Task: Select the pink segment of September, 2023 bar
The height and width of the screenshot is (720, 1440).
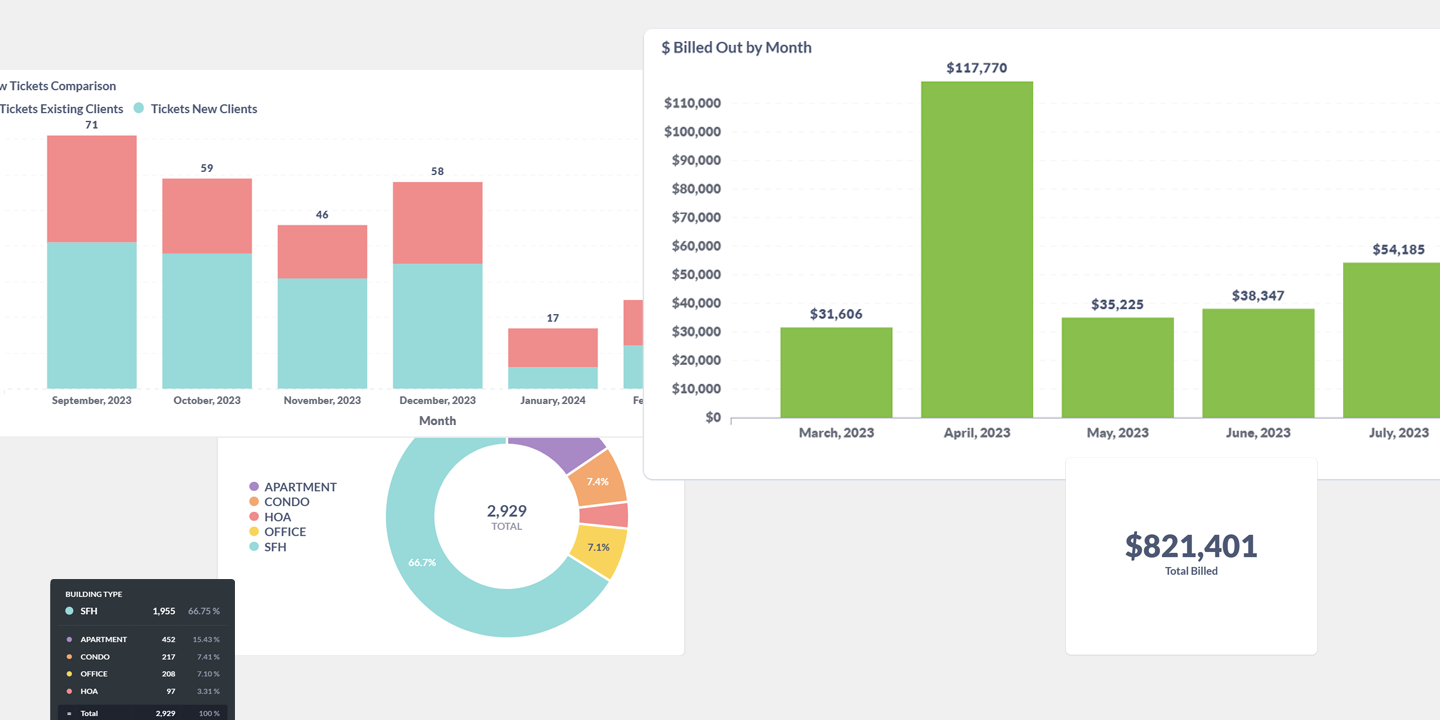Action: click(92, 189)
